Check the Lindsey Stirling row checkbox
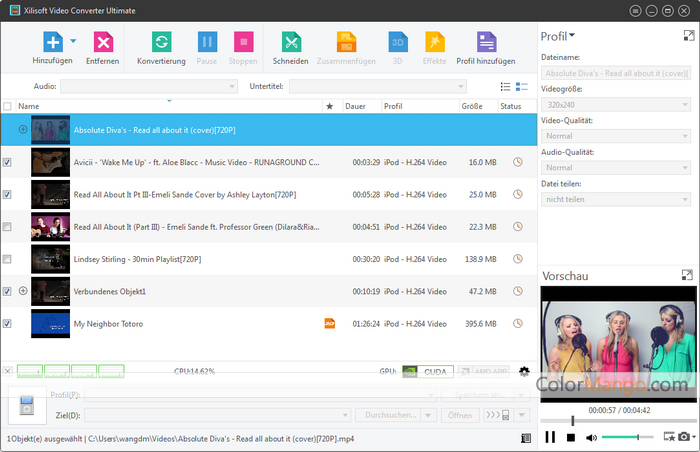Image resolution: width=700 pixels, height=452 pixels. click(7, 259)
